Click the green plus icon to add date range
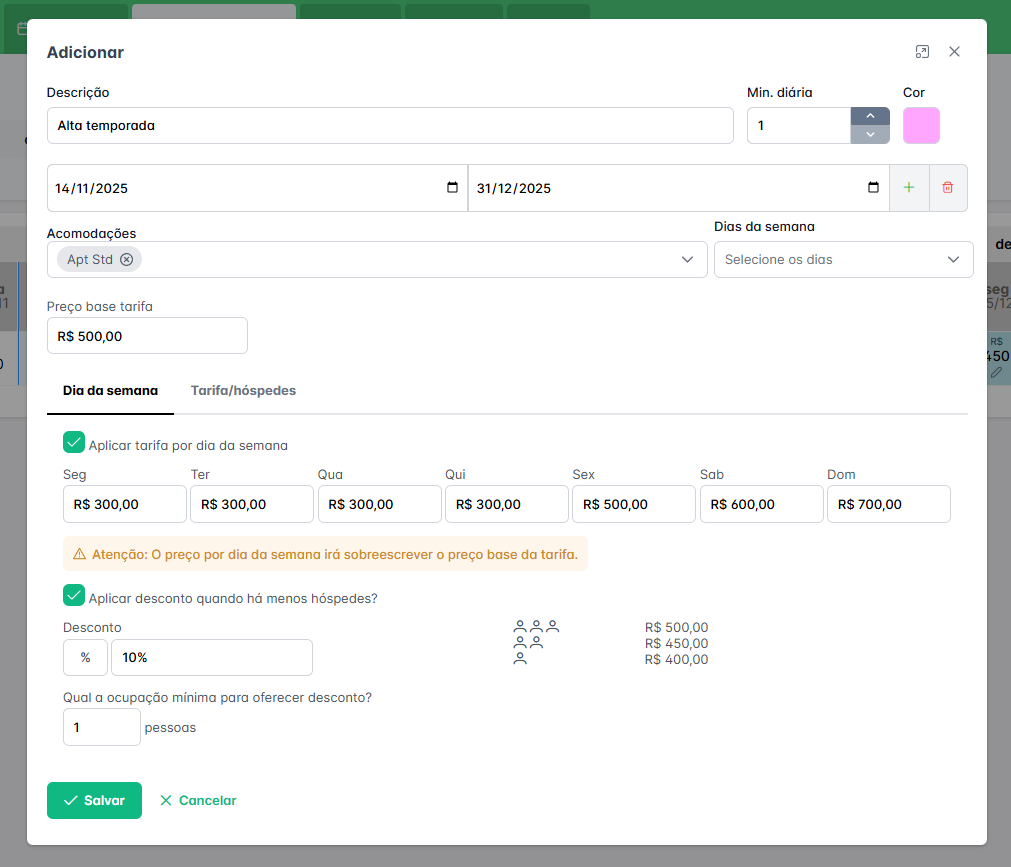The height and width of the screenshot is (867, 1011). pyautogui.click(x=908, y=188)
